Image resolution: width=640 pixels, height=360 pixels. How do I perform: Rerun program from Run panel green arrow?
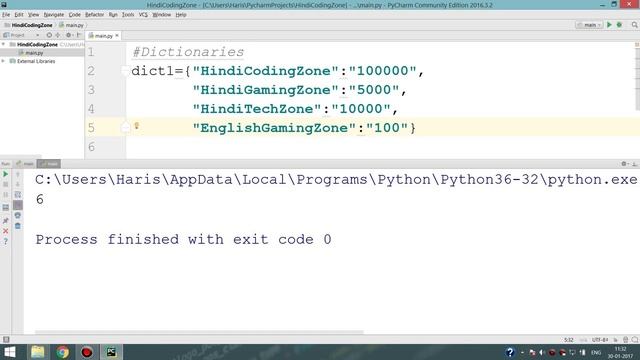6,174
